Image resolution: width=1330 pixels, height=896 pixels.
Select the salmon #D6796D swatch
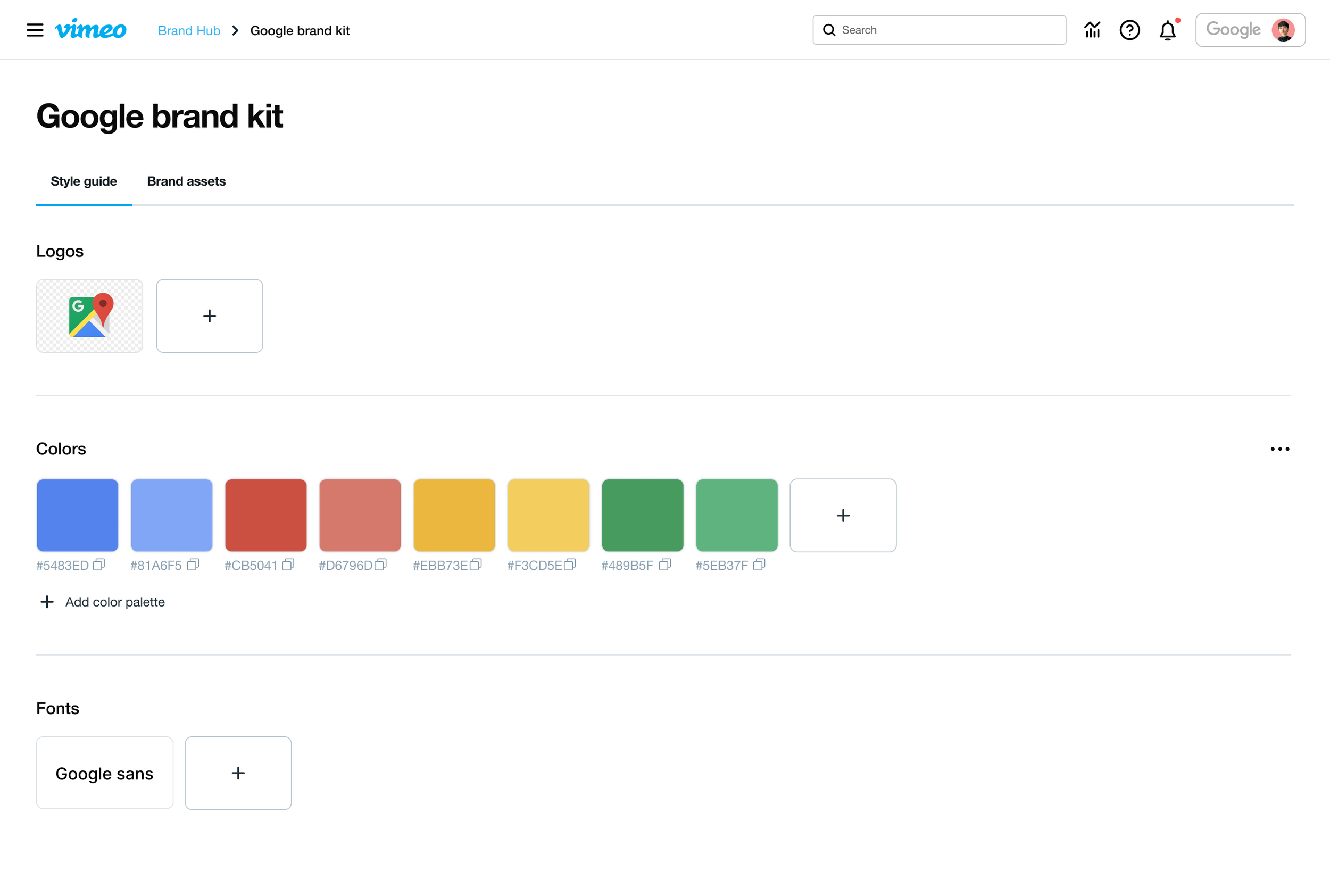coord(360,516)
